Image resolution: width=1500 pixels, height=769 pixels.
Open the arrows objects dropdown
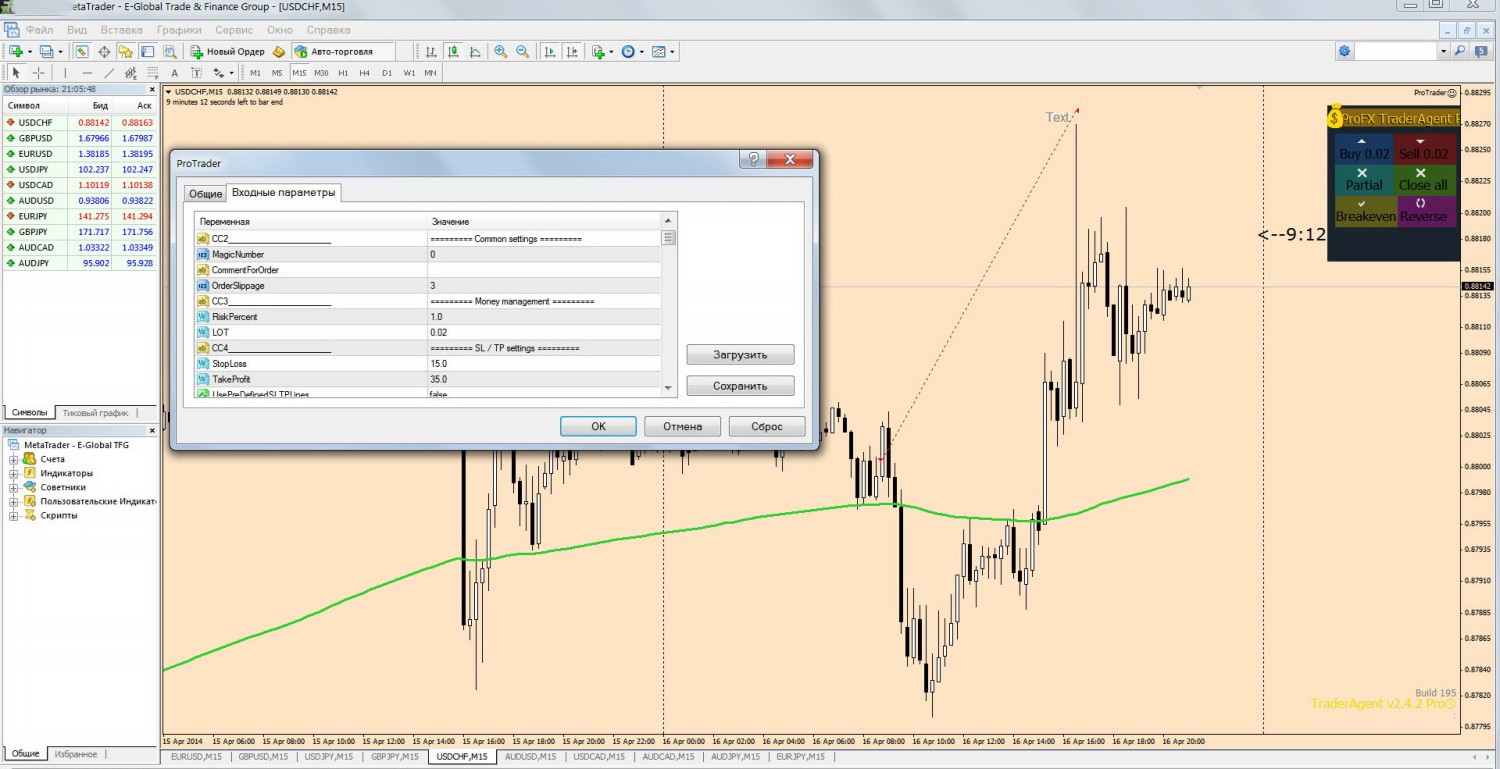pyautogui.click(x=232, y=73)
